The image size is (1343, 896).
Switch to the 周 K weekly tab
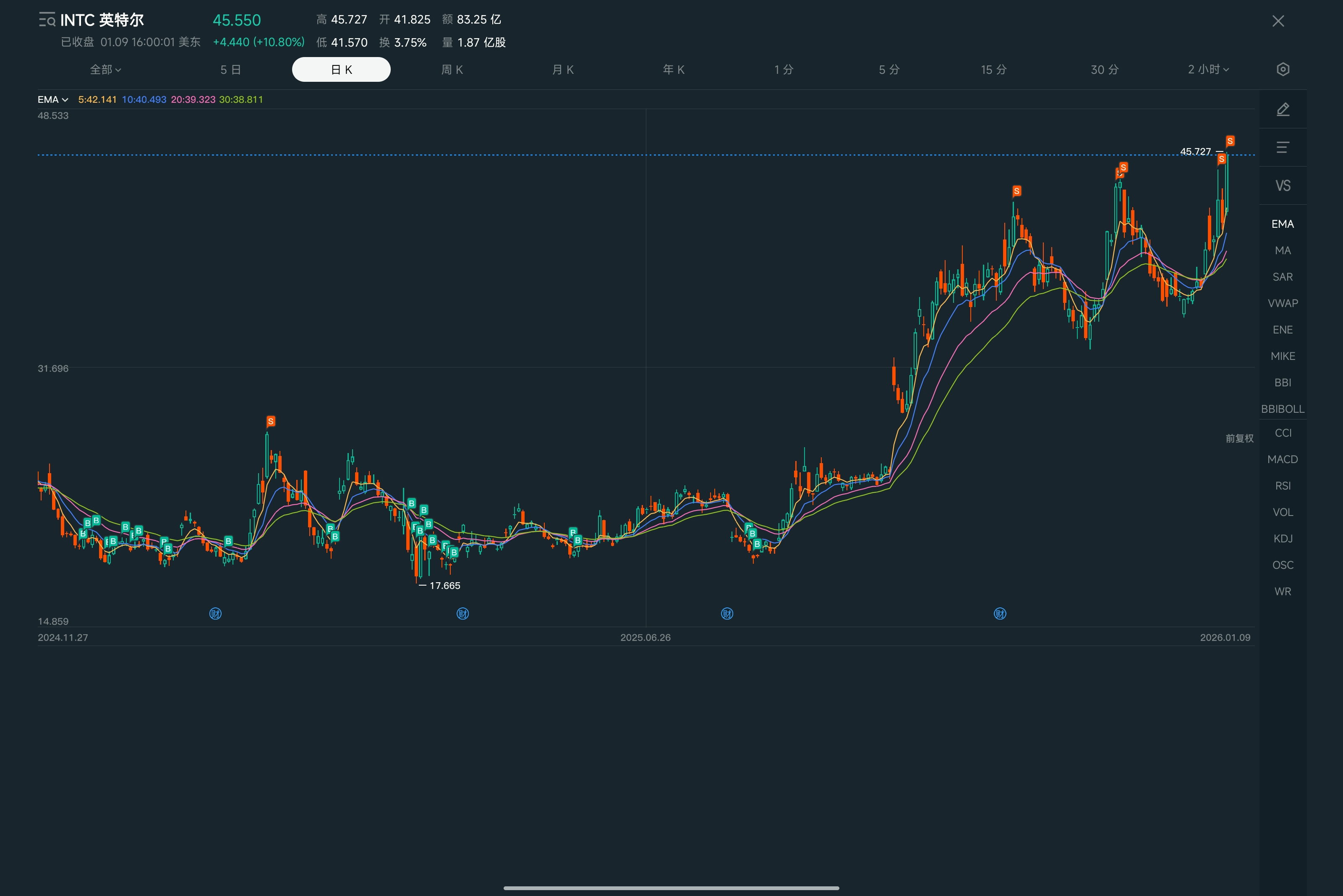click(452, 70)
